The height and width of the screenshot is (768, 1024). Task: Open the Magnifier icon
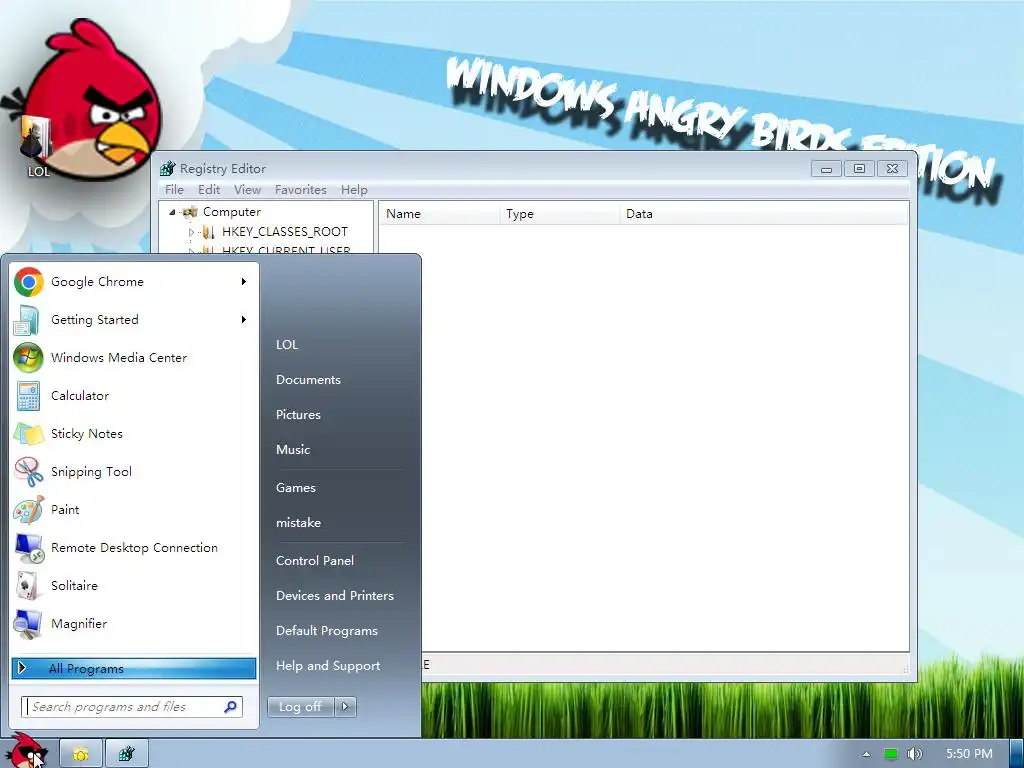point(28,624)
